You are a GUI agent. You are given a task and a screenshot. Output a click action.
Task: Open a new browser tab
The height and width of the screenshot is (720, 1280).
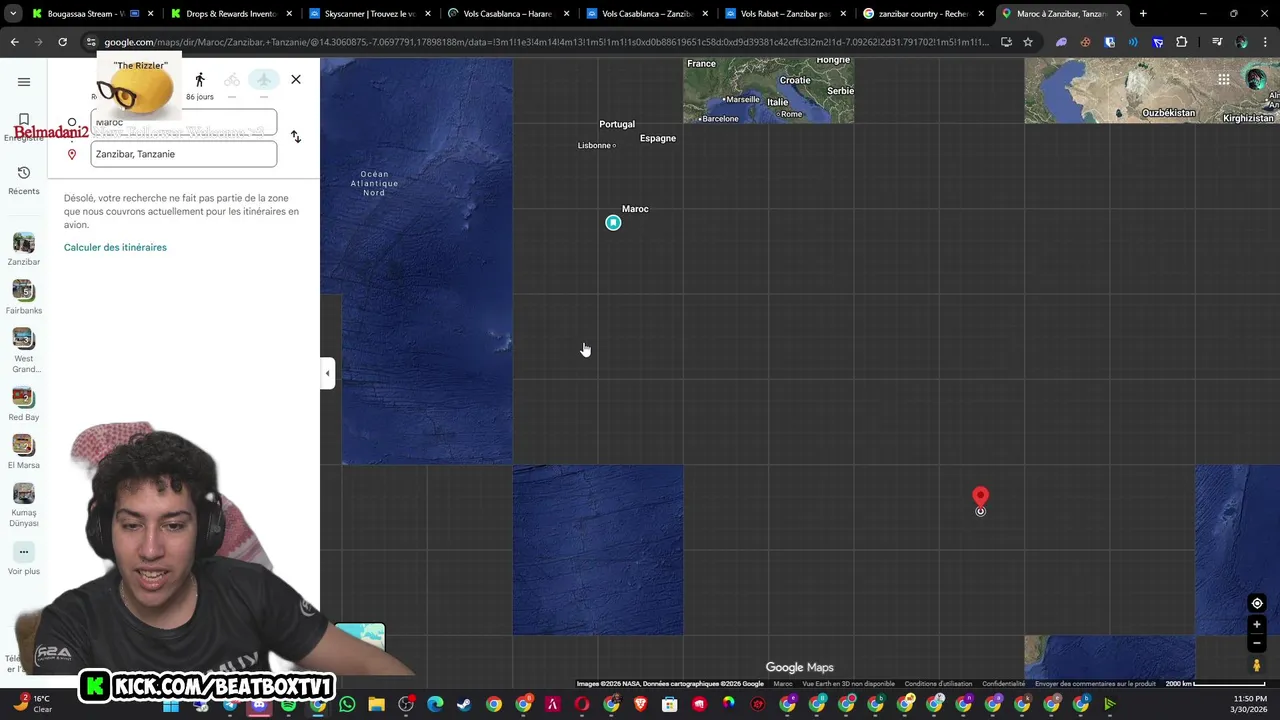click(1143, 14)
